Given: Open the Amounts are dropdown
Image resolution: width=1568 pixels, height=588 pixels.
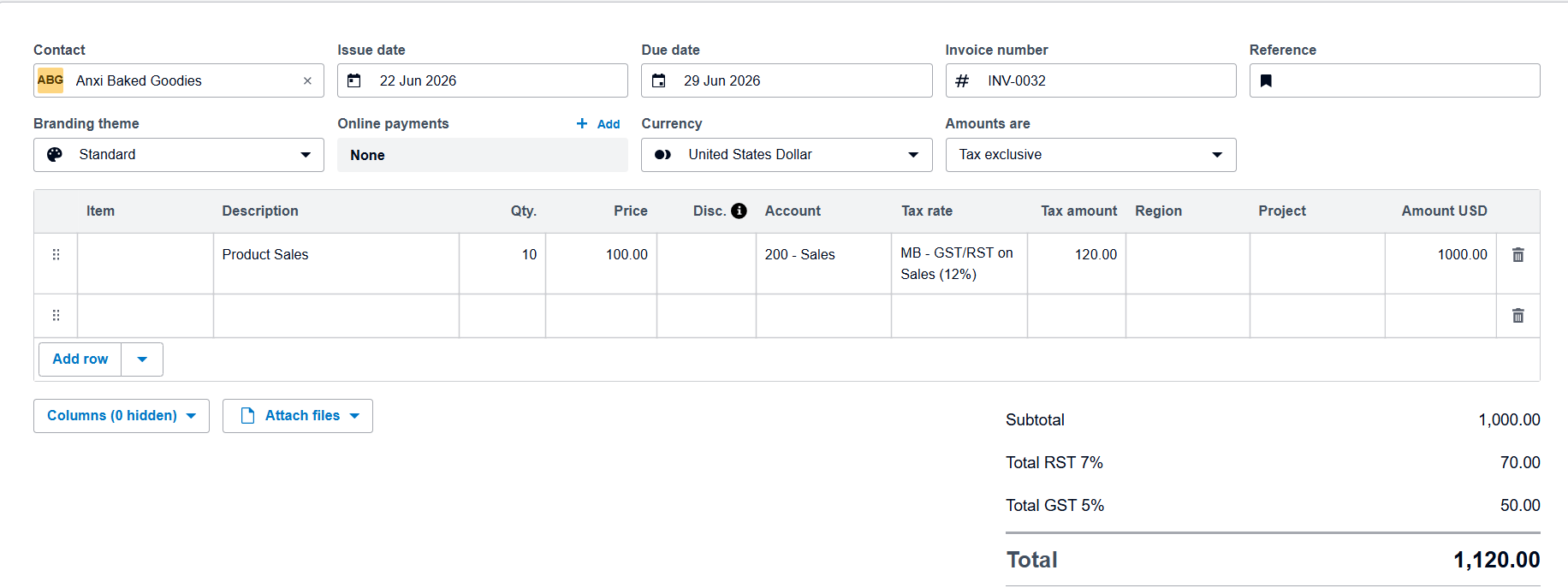Looking at the screenshot, I should [x=1090, y=155].
